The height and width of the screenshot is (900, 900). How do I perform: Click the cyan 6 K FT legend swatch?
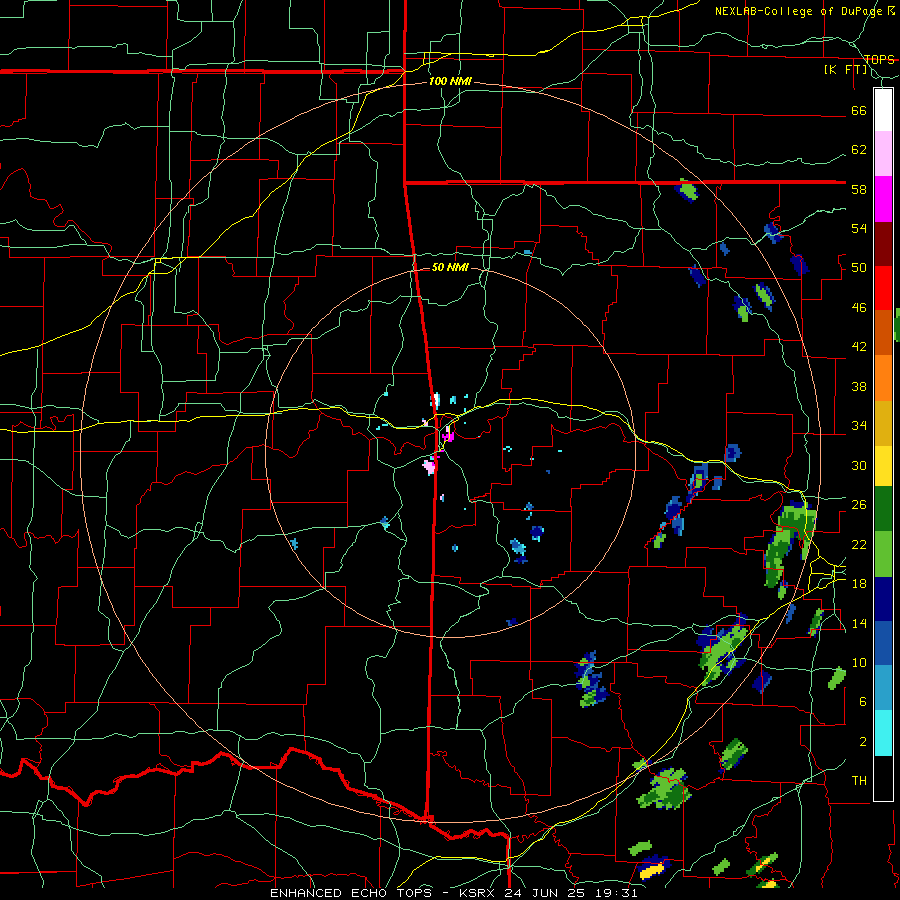click(x=883, y=733)
